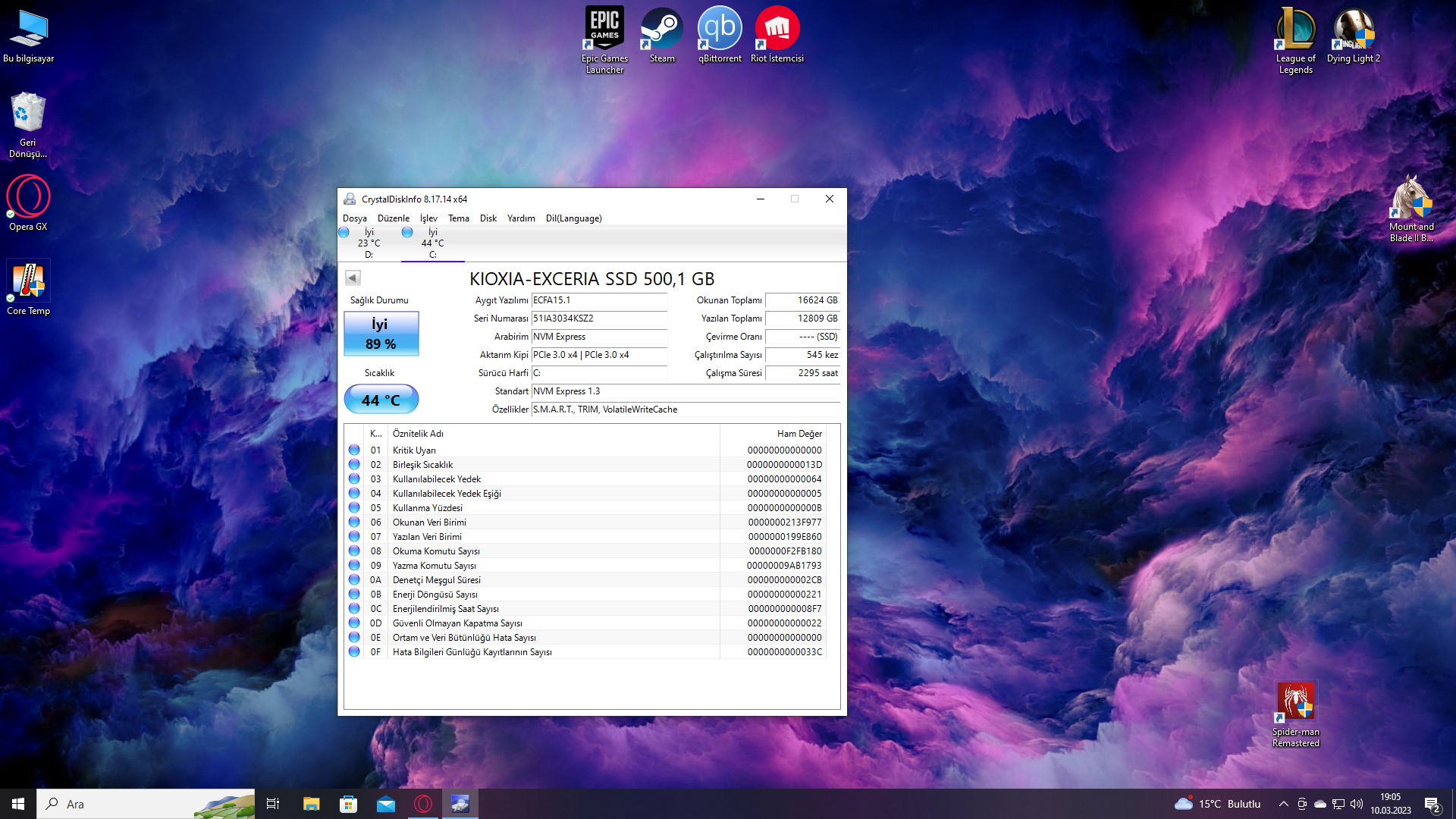Open the Bu bilgisayar desktop icon

tap(29, 36)
